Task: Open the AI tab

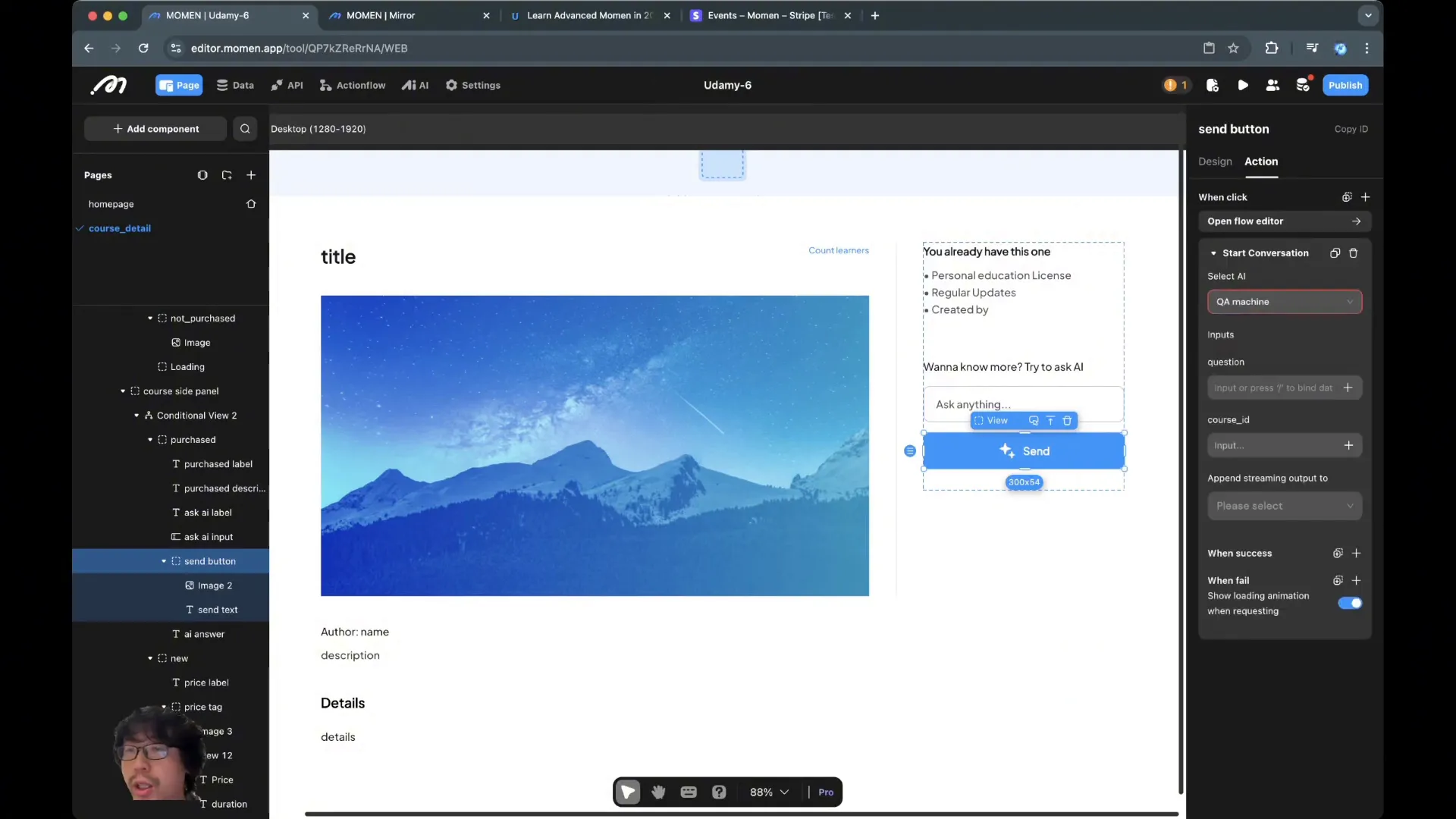Action: point(415,85)
